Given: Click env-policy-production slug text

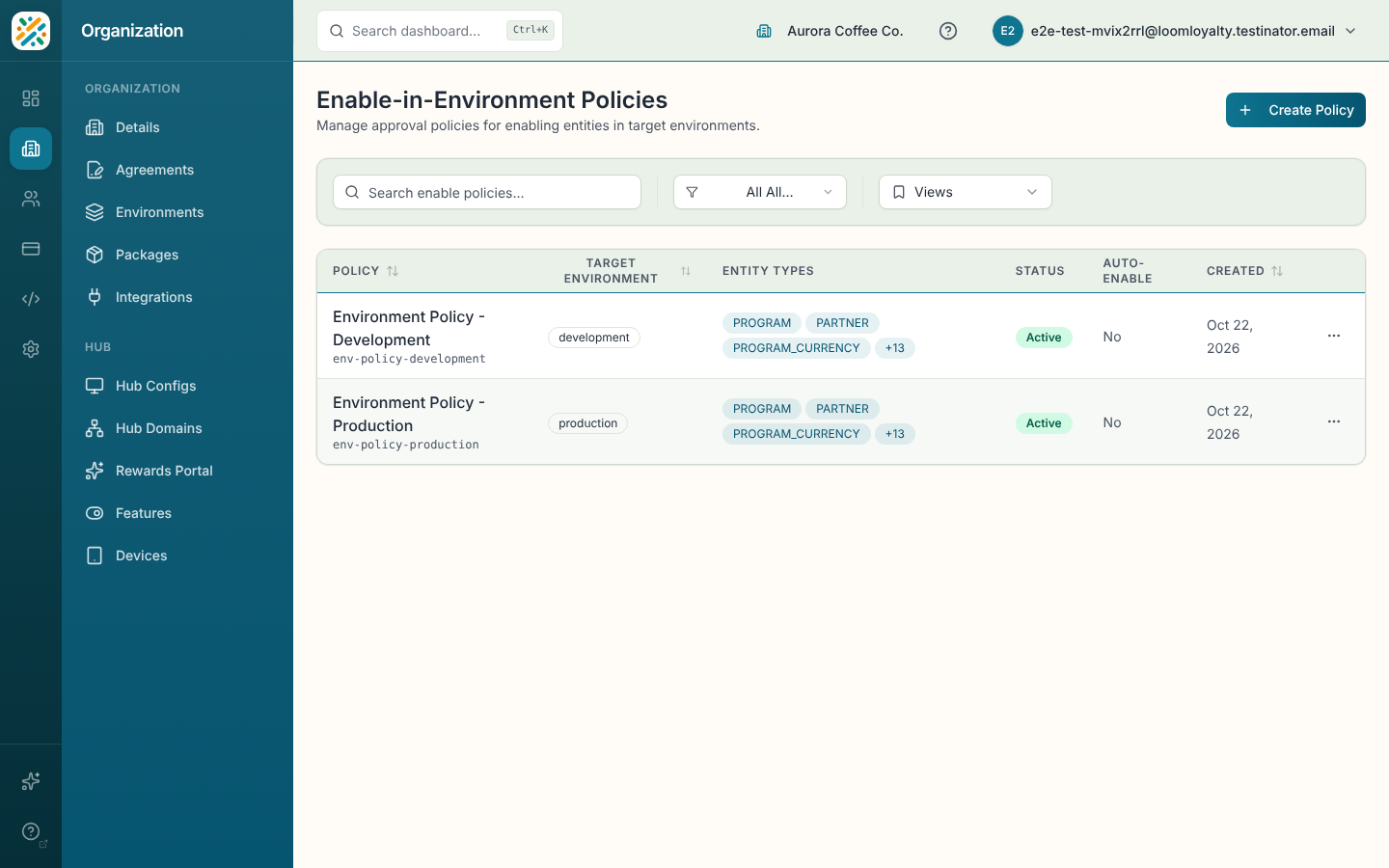Looking at the screenshot, I should pyautogui.click(x=406, y=445).
